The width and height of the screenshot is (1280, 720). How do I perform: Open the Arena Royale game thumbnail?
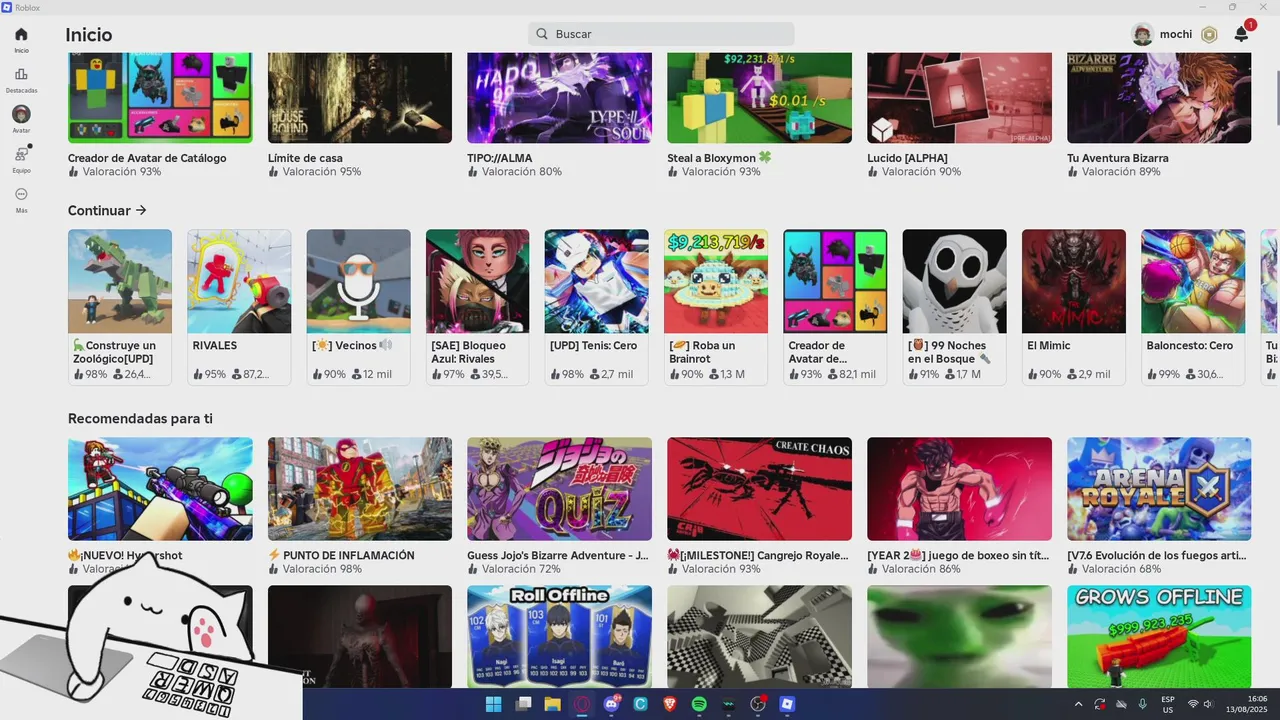click(1159, 489)
